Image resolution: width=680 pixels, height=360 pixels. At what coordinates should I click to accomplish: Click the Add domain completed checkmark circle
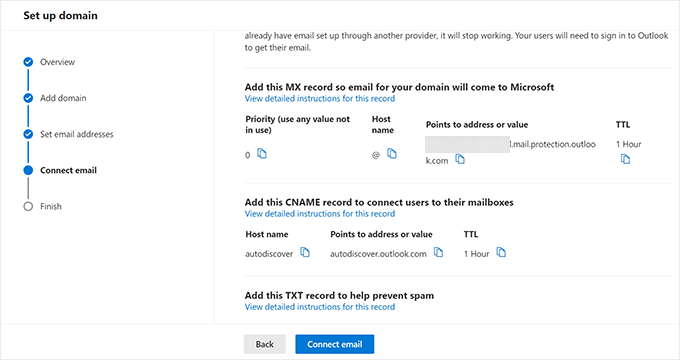pyautogui.click(x=28, y=98)
